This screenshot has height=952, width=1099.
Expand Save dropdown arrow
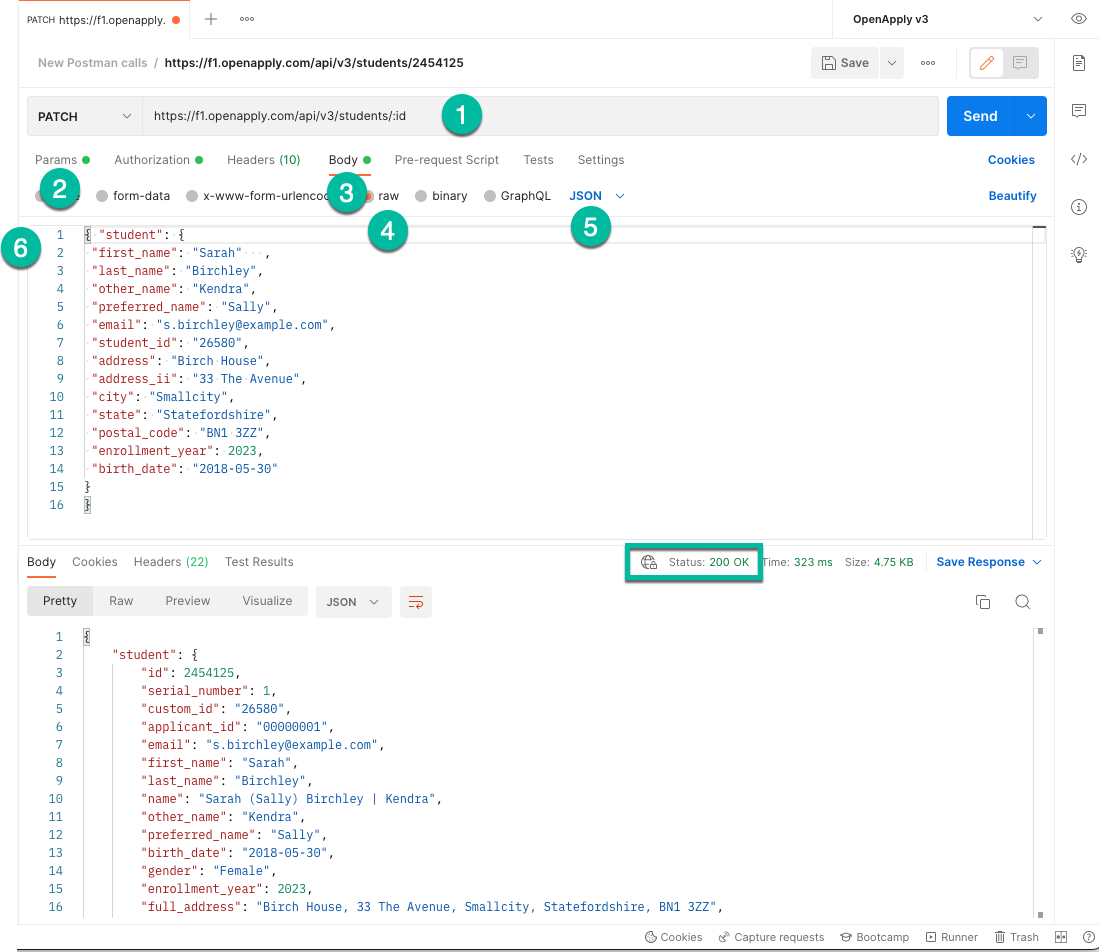point(892,63)
